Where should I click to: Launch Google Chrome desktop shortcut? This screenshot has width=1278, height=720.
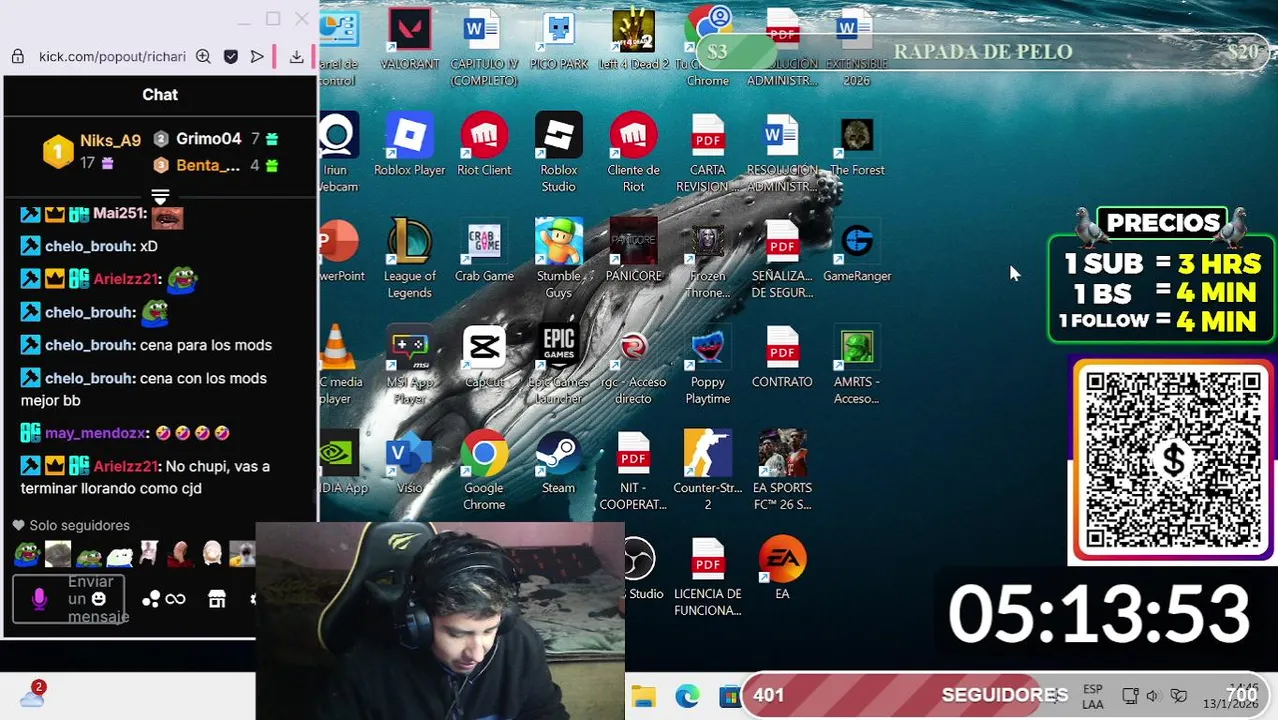coord(484,472)
